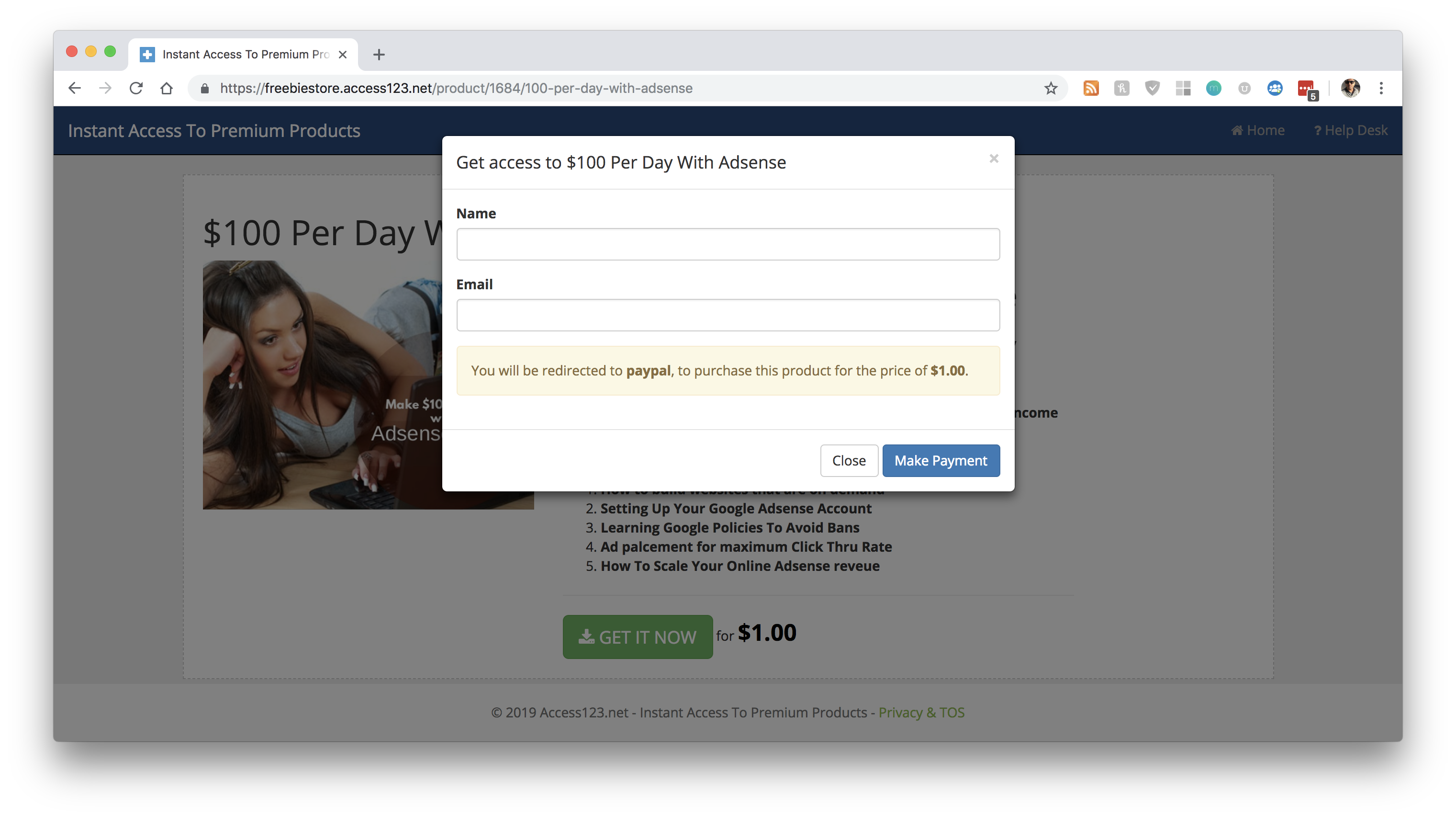Open Chrome three-dot menu
Viewport: 1456px width, 818px height.
coord(1381,88)
